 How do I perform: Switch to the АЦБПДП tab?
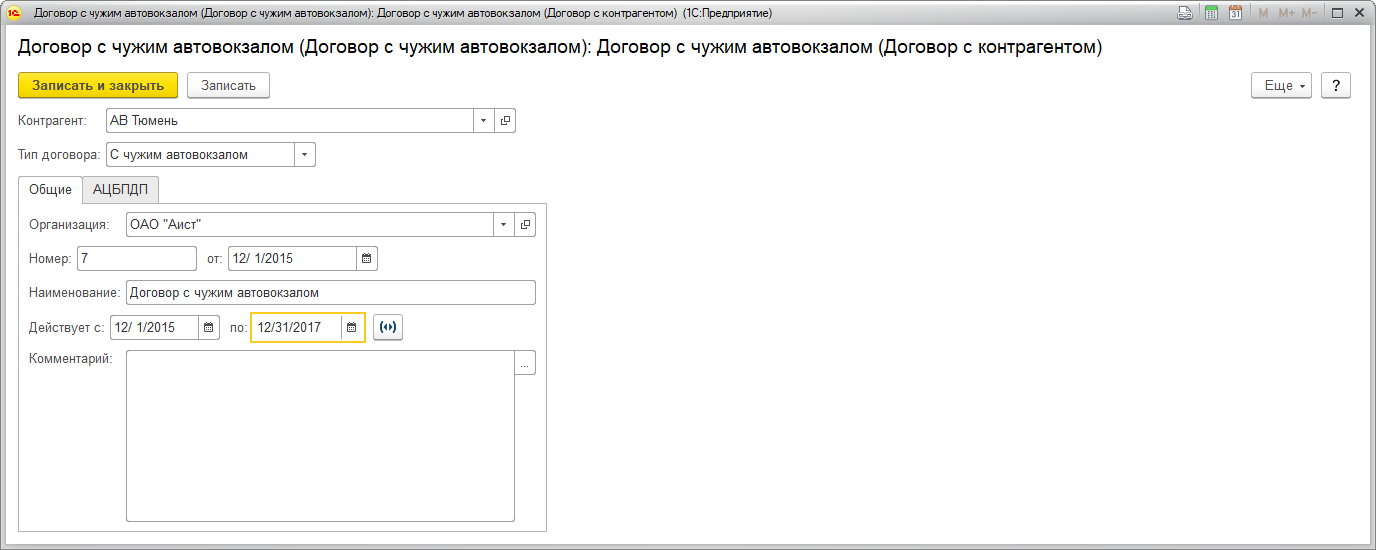point(120,189)
